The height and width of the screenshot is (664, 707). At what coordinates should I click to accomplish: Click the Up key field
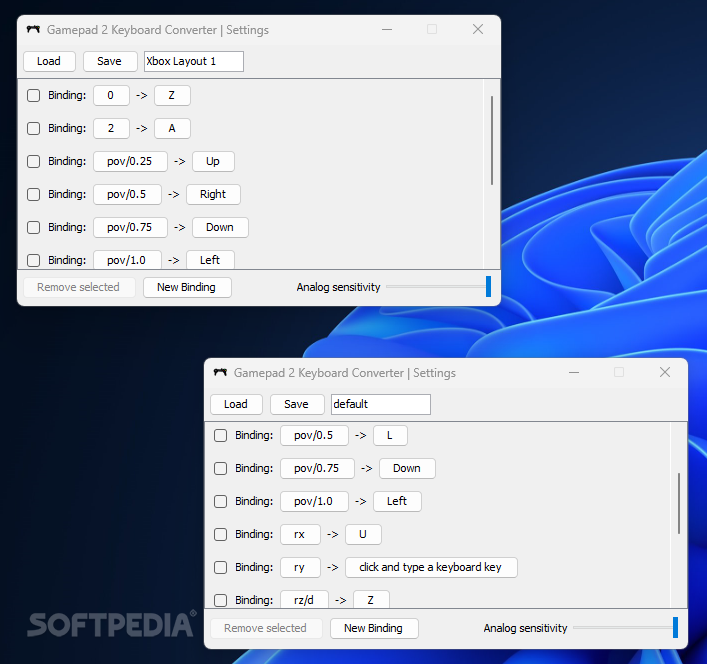click(213, 161)
